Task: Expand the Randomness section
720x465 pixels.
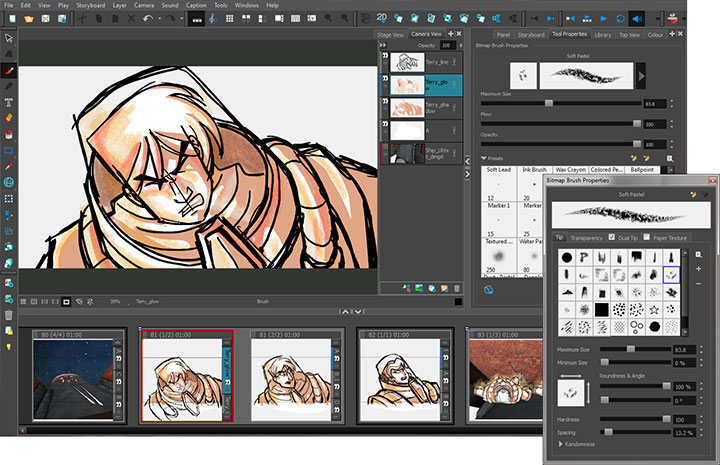Action: 560,445
